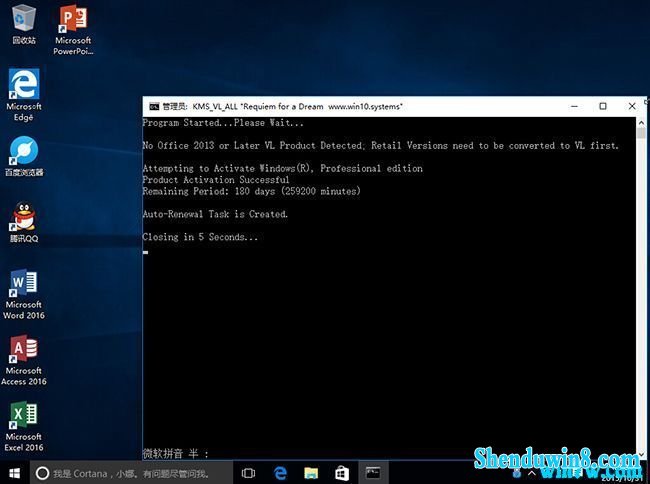
Task: Maximize the KMS_VL_ALL console window
Action: (x=603, y=106)
